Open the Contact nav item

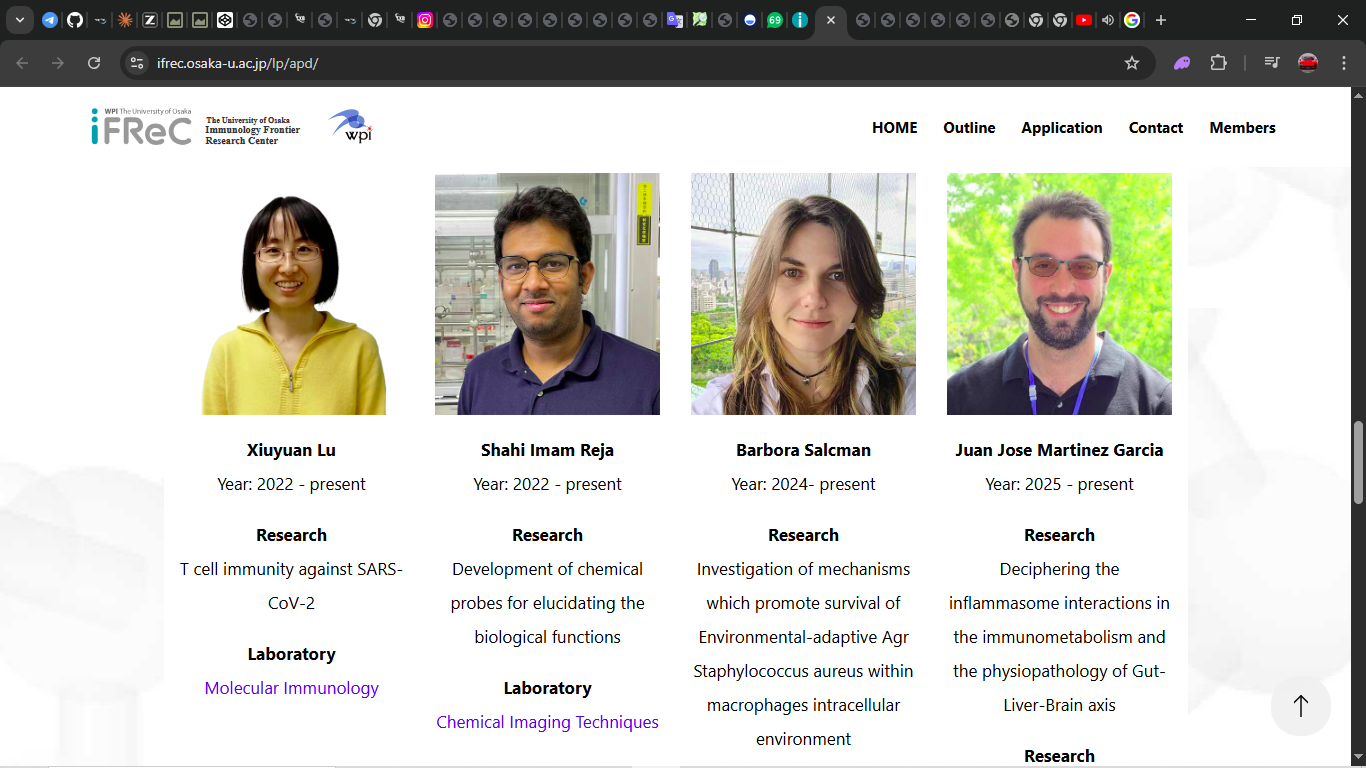tap(1155, 127)
